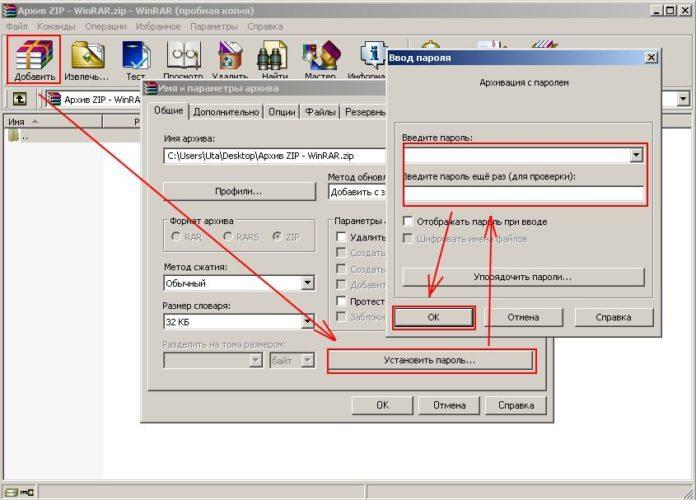Switch to the Дополнительно tab

pos(226,112)
